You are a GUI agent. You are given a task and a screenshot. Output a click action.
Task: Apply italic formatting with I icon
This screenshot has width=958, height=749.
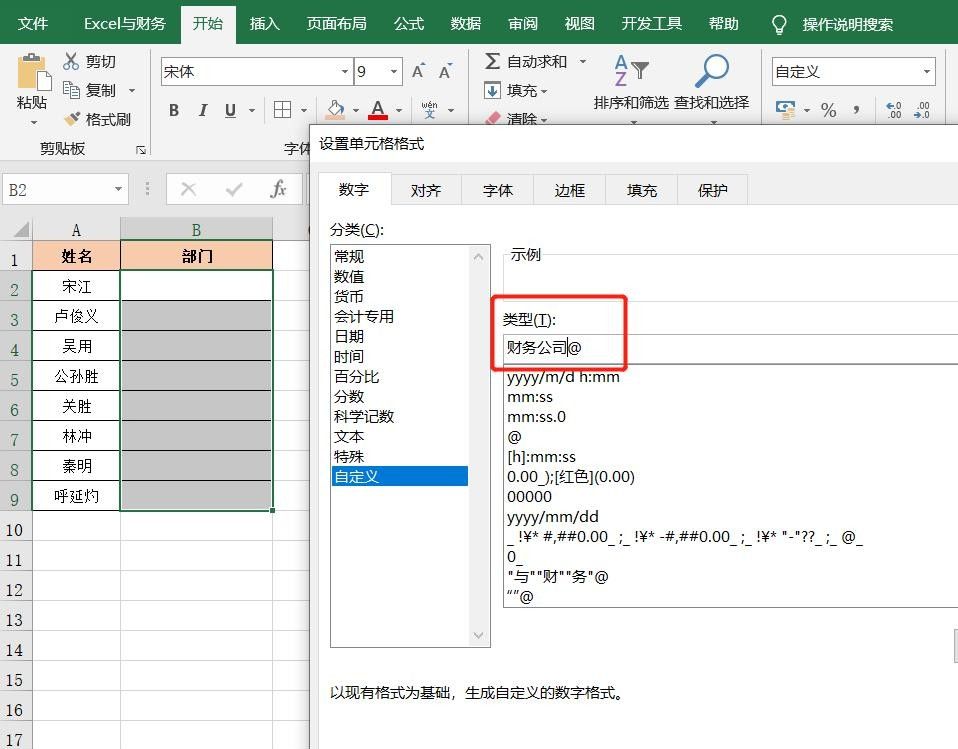click(203, 110)
